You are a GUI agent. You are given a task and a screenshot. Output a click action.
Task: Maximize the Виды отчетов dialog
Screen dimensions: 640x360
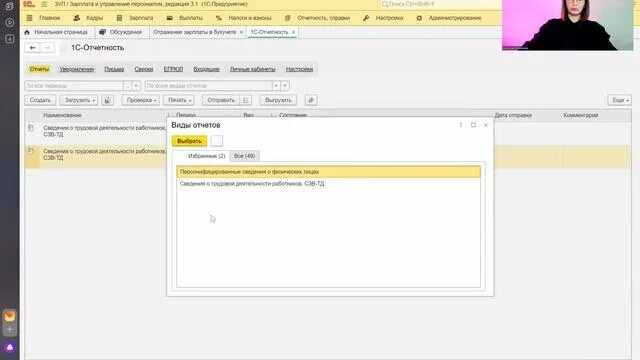(x=473, y=125)
